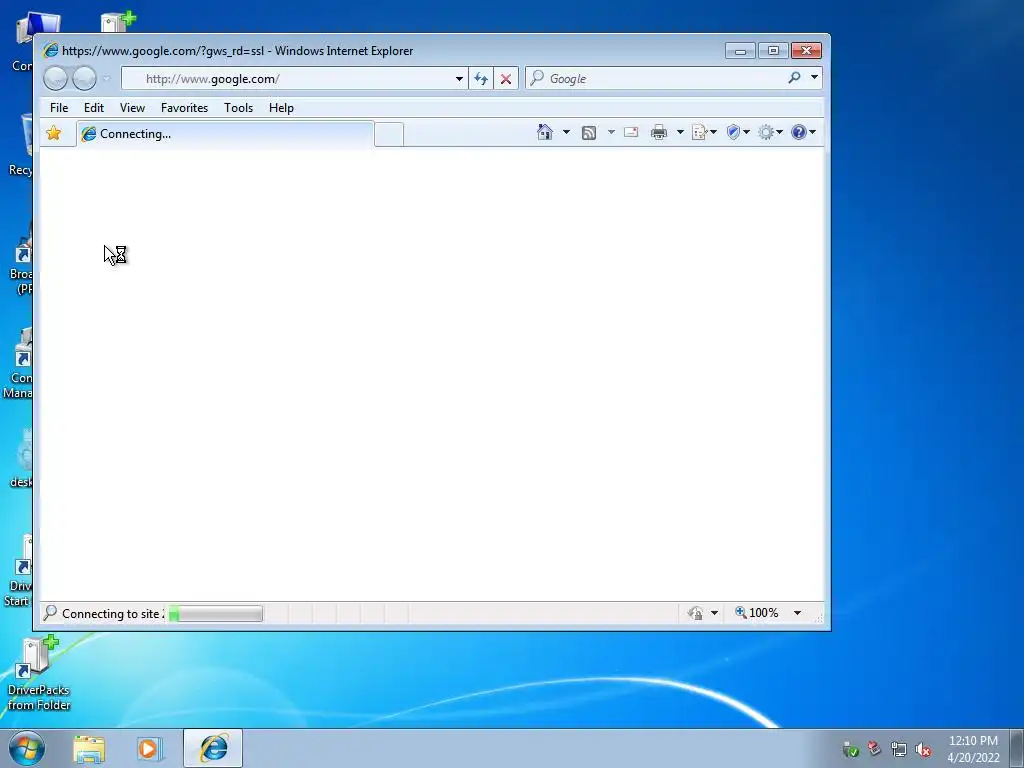Open the File menu
Image resolution: width=1024 pixels, height=768 pixels.
point(59,108)
